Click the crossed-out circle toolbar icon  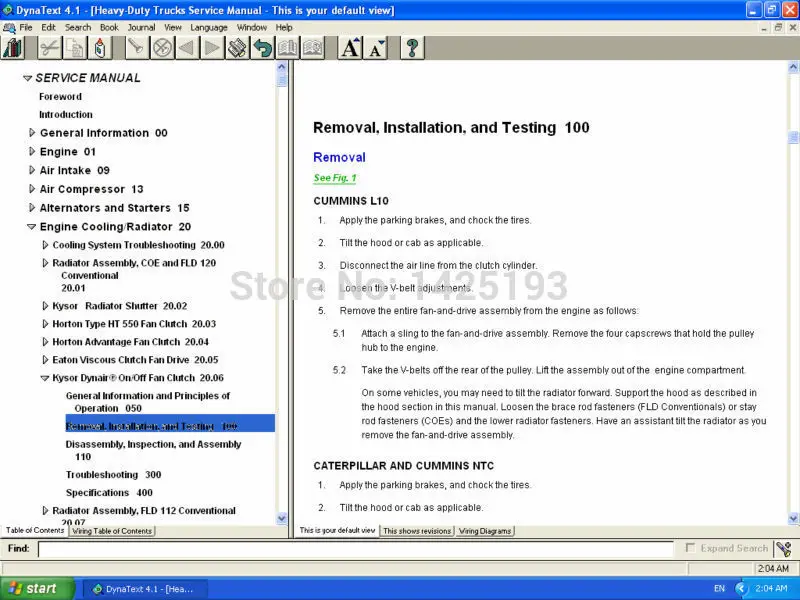click(x=162, y=48)
